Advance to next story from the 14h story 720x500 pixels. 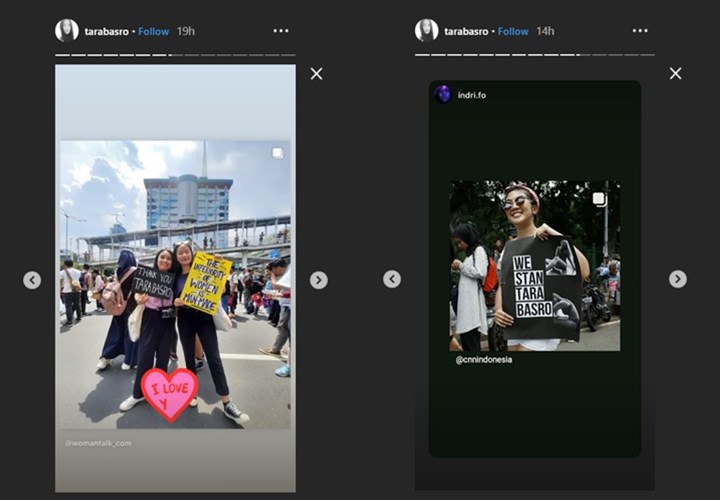tap(678, 279)
